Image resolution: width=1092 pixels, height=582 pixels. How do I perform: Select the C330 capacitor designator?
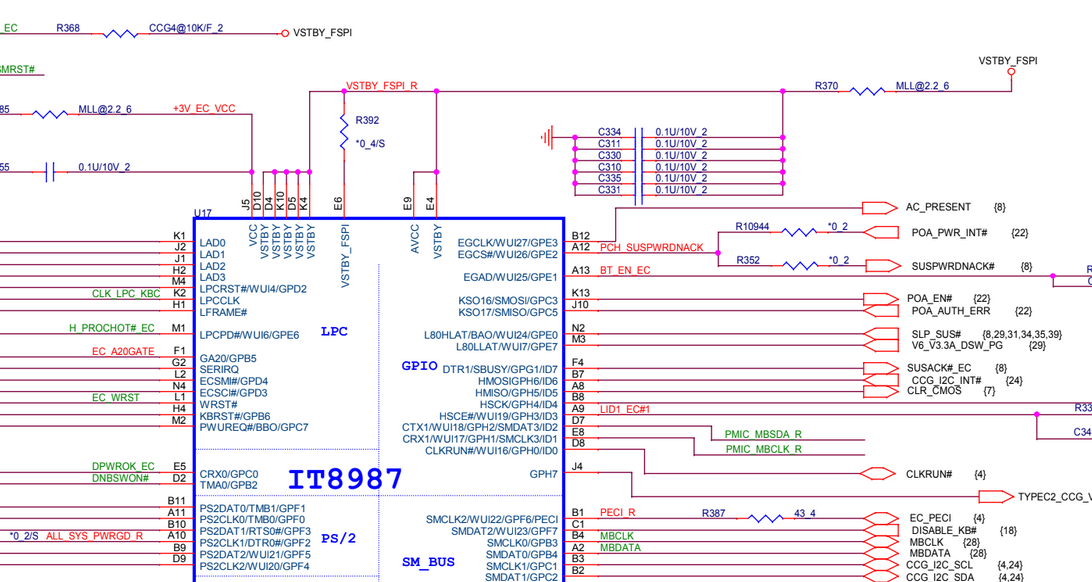point(609,155)
